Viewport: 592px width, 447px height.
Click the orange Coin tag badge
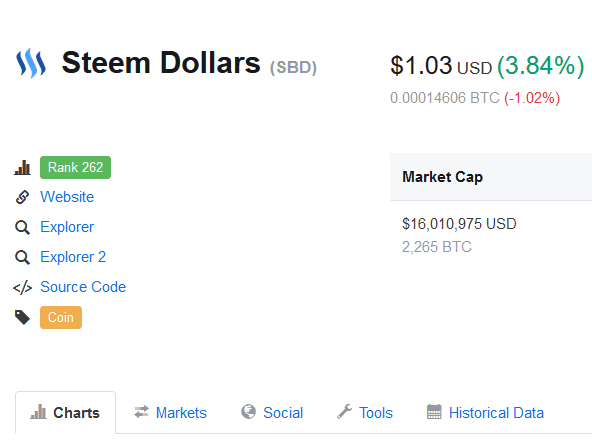pos(61,318)
